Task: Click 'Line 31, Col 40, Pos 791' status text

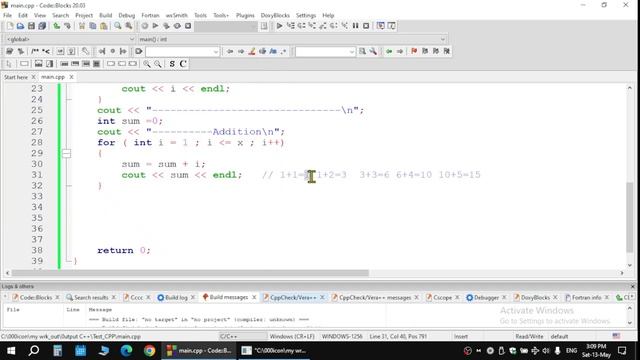Action: coord(398,337)
